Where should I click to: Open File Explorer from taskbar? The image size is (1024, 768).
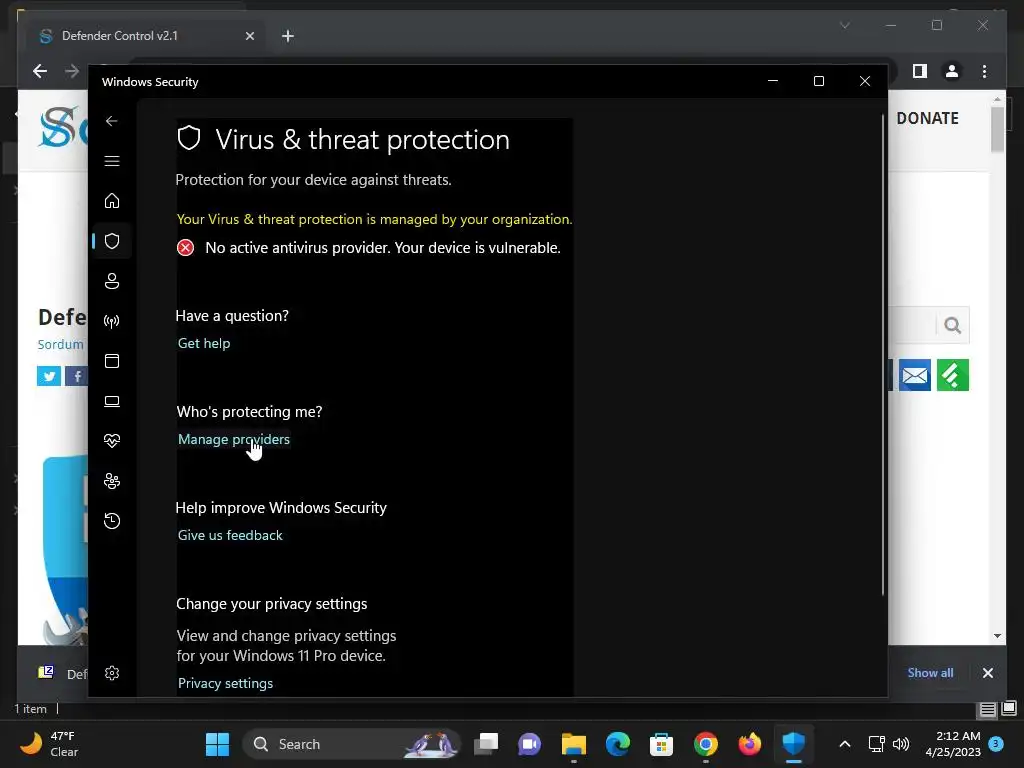[x=573, y=744]
